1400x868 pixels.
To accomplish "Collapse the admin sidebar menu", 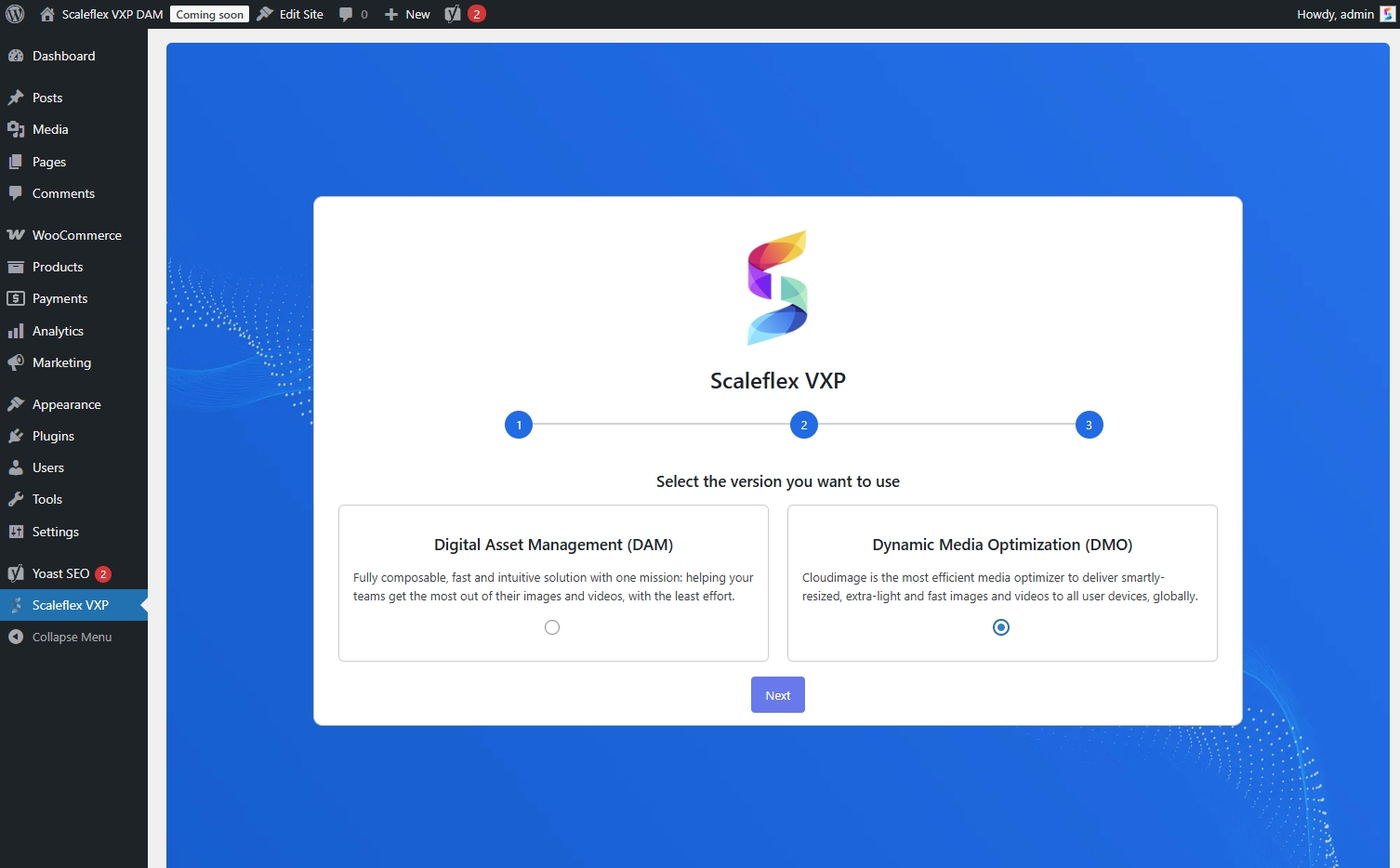I will coord(60,637).
